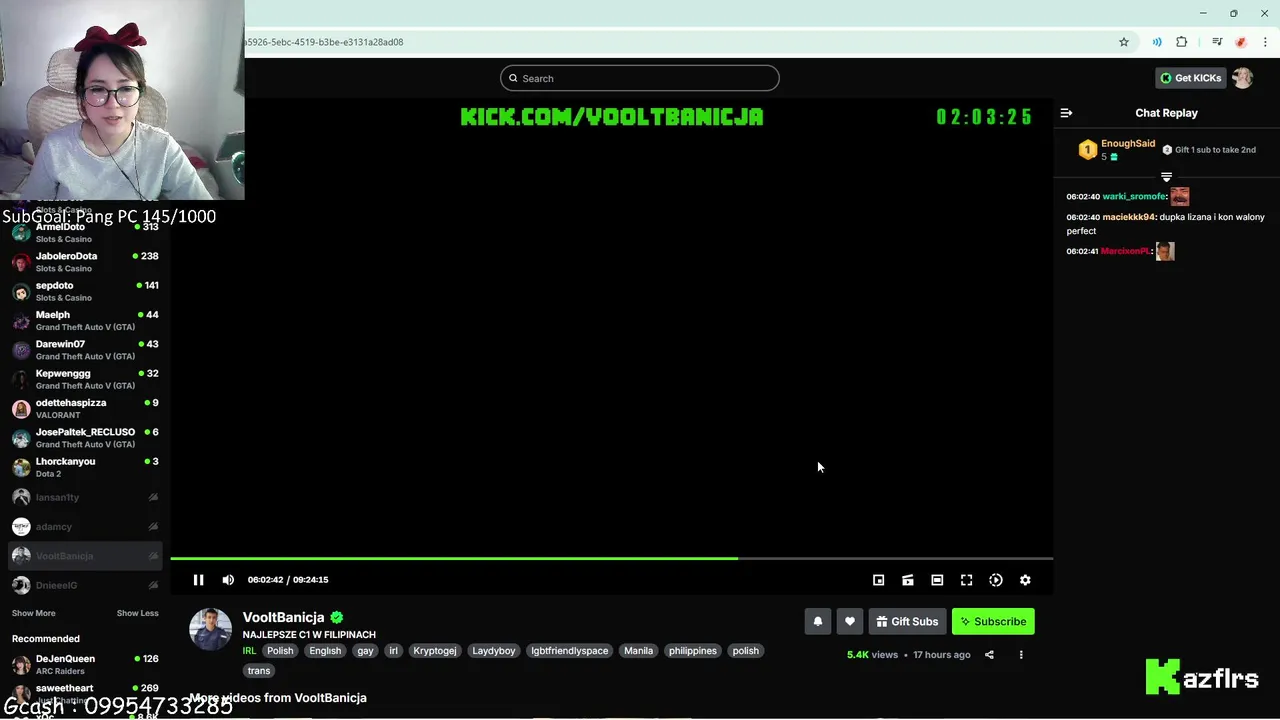This screenshot has width=1280, height=720.
Task: Open playback speed control icon
Action: tap(996, 580)
